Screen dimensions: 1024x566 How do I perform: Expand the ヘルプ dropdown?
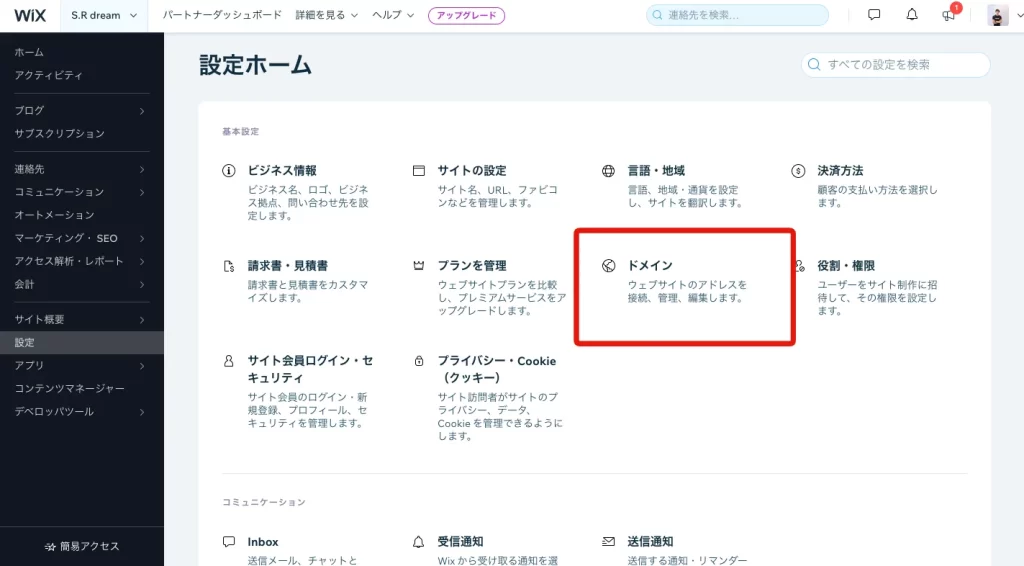coord(393,15)
